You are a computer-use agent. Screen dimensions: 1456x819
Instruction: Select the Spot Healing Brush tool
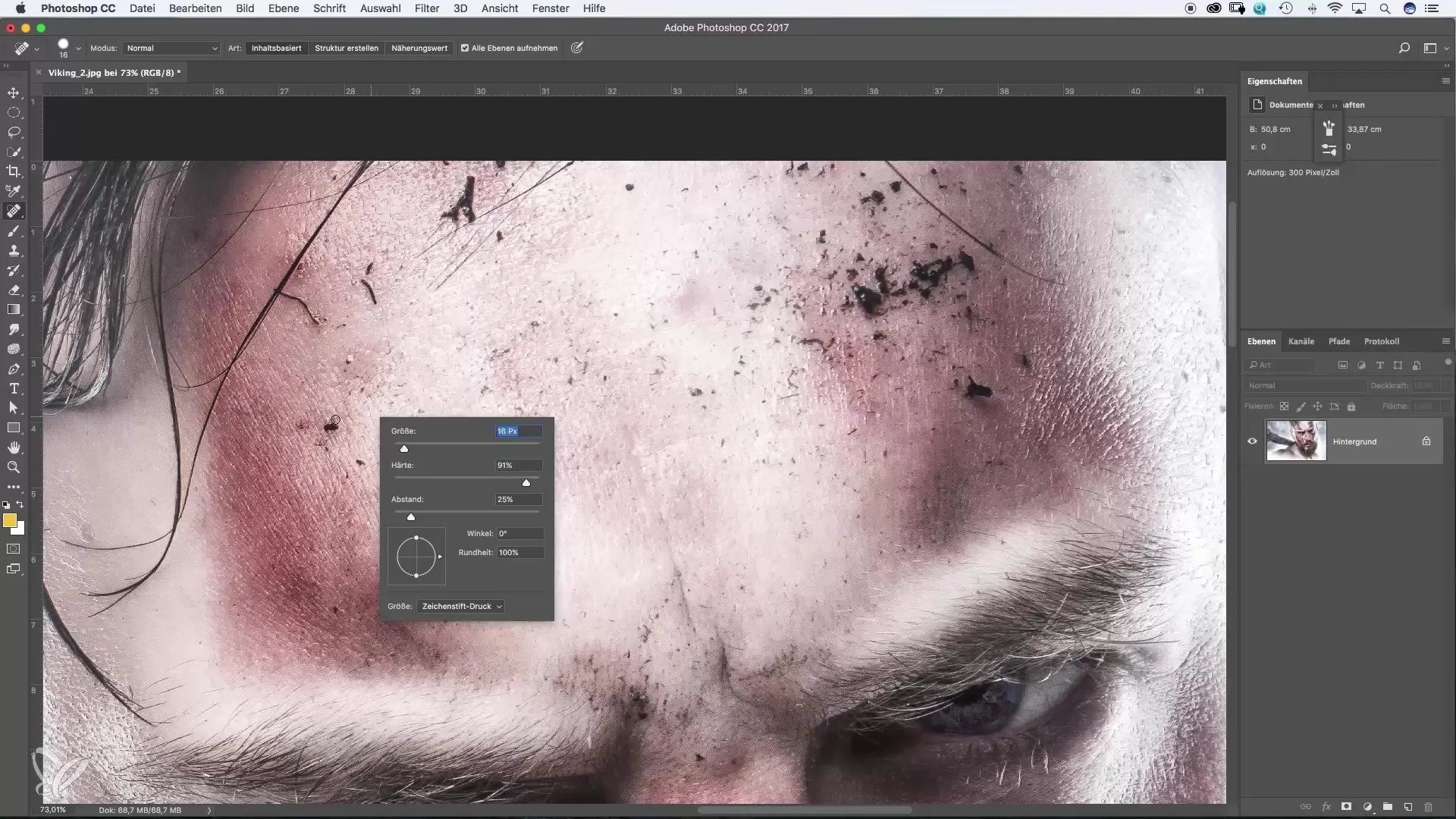(14, 211)
